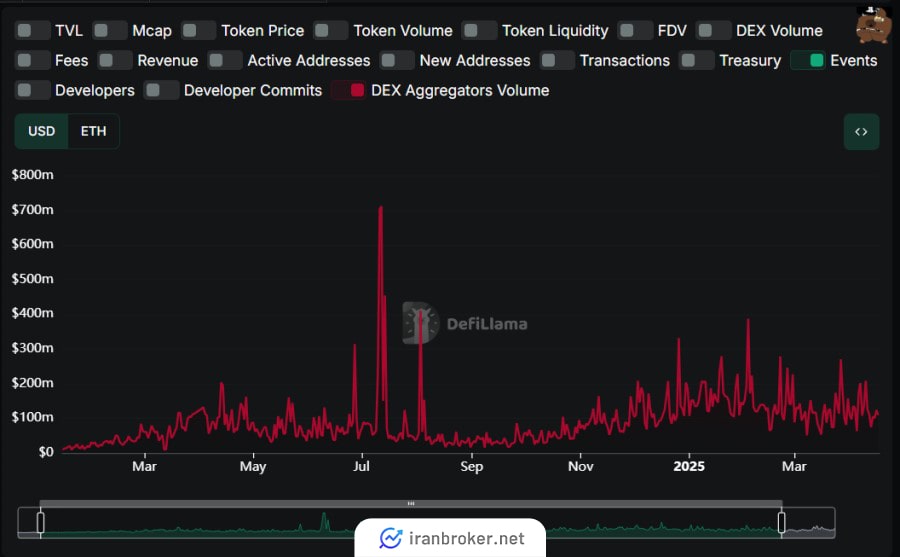Image resolution: width=900 pixels, height=557 pixels.
Task: Enable the Mcap toggle
Action: coord(109,30)
